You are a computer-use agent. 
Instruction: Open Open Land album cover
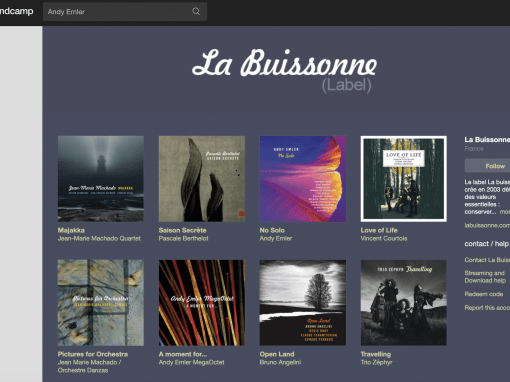coord(303,303)
